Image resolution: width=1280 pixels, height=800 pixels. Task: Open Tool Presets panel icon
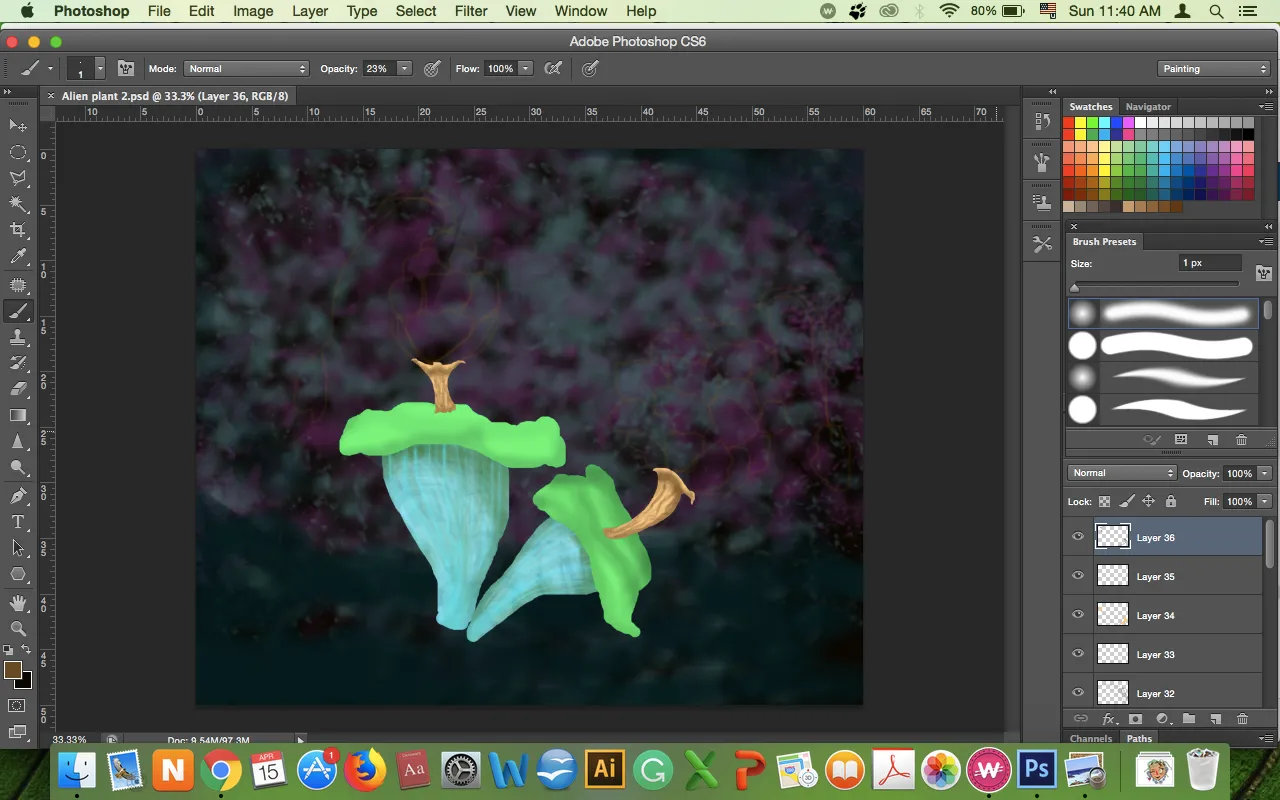pyautogui.click(x=1042, y=244)
